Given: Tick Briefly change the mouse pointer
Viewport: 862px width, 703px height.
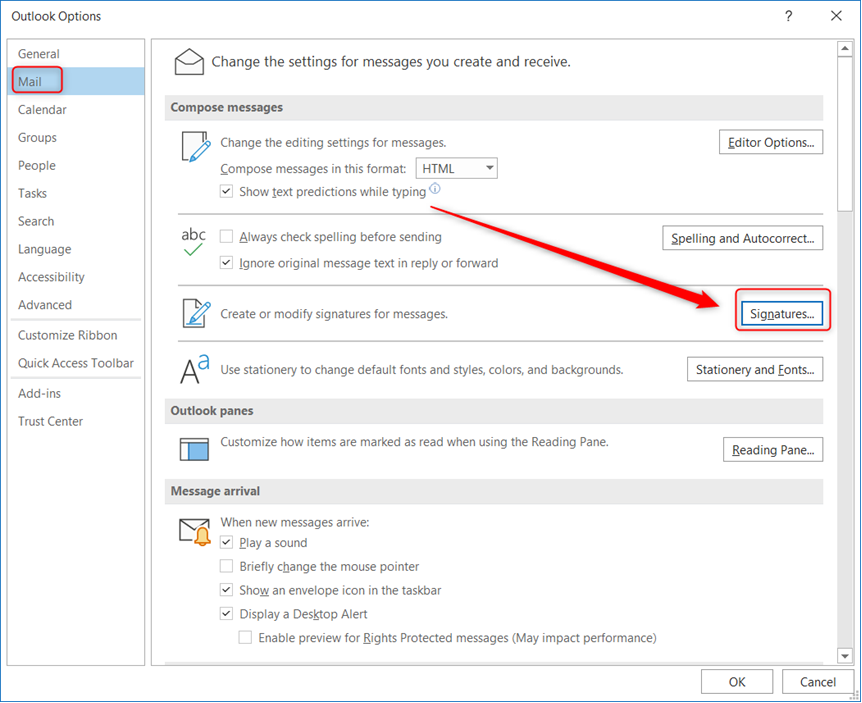Looking at the screenshot, I should pyautogui.click(x=226, y=566).
